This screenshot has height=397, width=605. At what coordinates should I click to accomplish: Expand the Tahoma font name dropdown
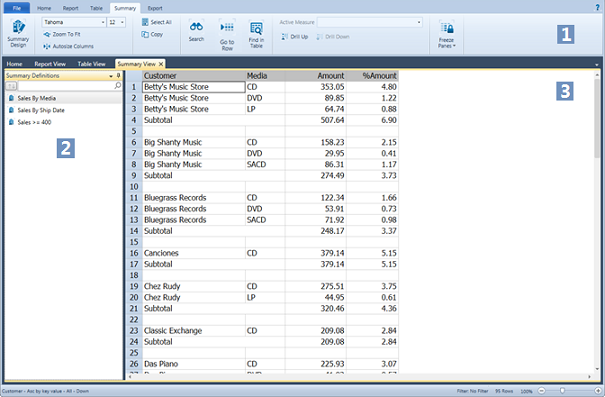(x=103, y=22)
